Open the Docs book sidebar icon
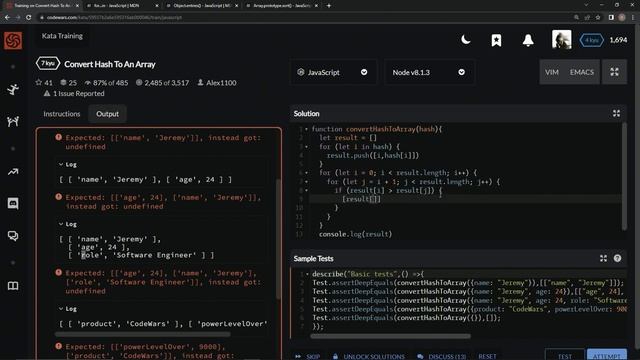This screenshot has height=360, width=640. (13, 285)
